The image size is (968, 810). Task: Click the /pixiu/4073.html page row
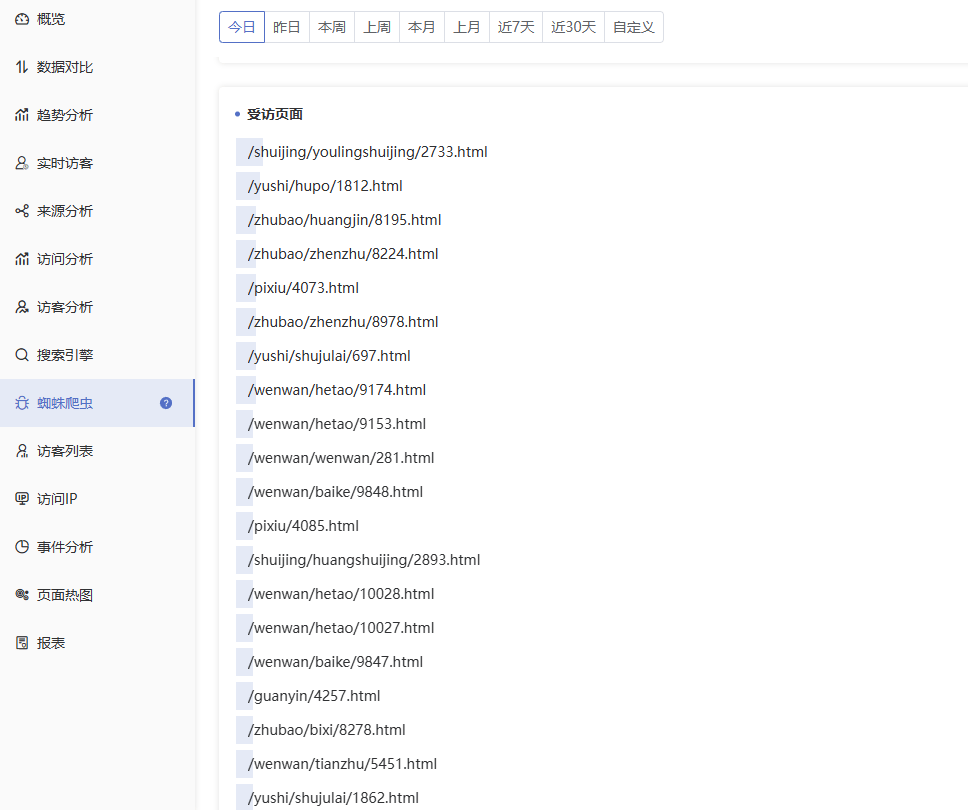click(x=303, y=288)
